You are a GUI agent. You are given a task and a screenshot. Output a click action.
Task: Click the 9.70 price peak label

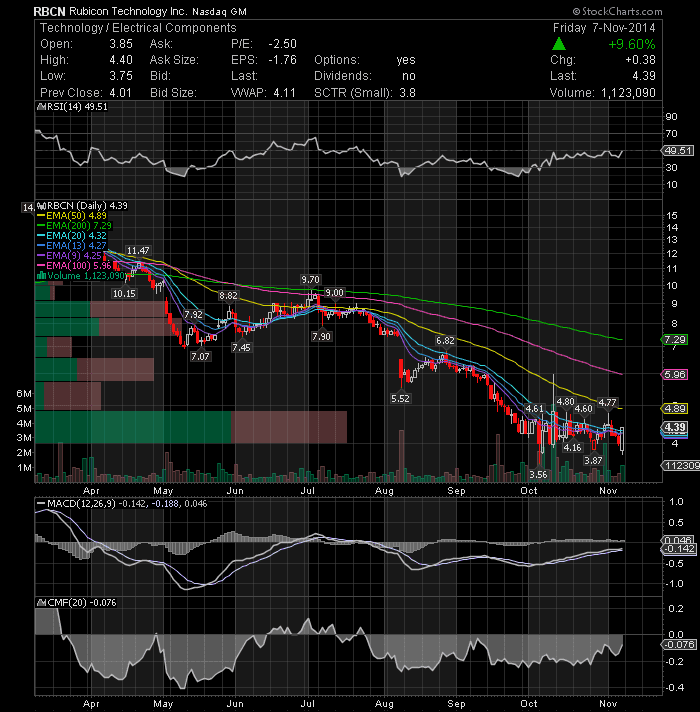click(311, 279)
